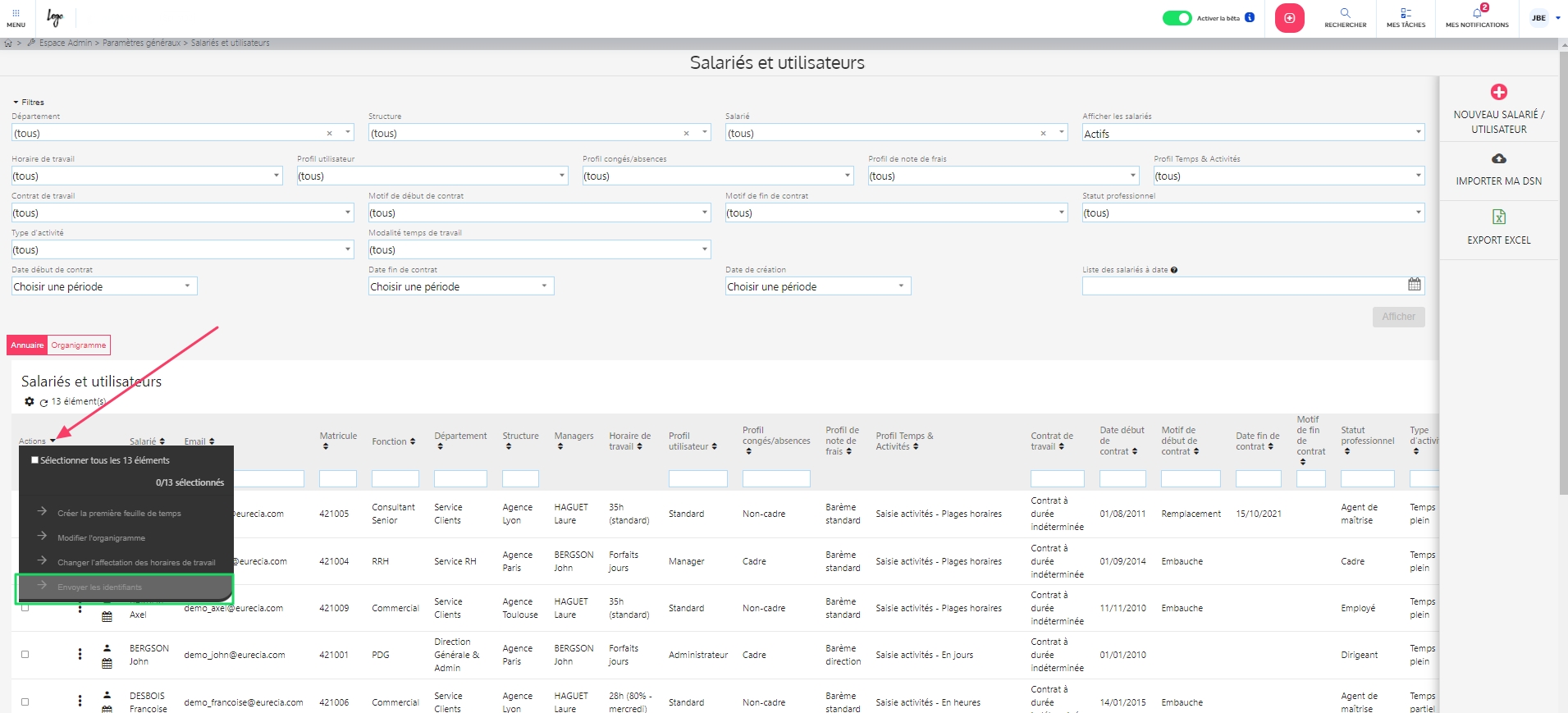Click the JBE user avatar
Image resolution: width=1568 pixels, height=713 pixels.
tap(1538, 18)
